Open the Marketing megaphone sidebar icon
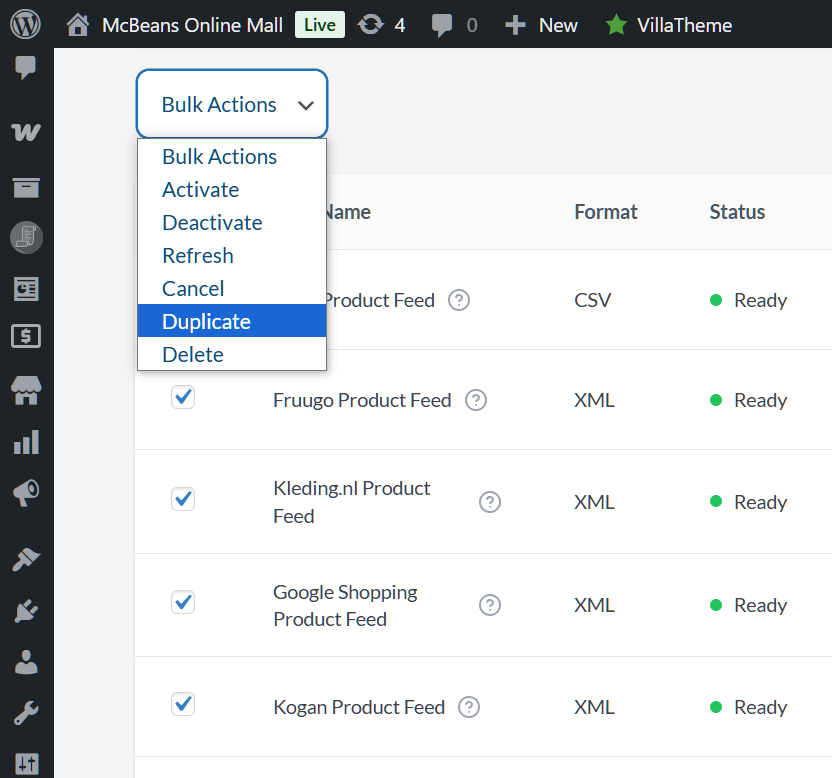Screen dimensions: 832x778 (x=26, y=492)
